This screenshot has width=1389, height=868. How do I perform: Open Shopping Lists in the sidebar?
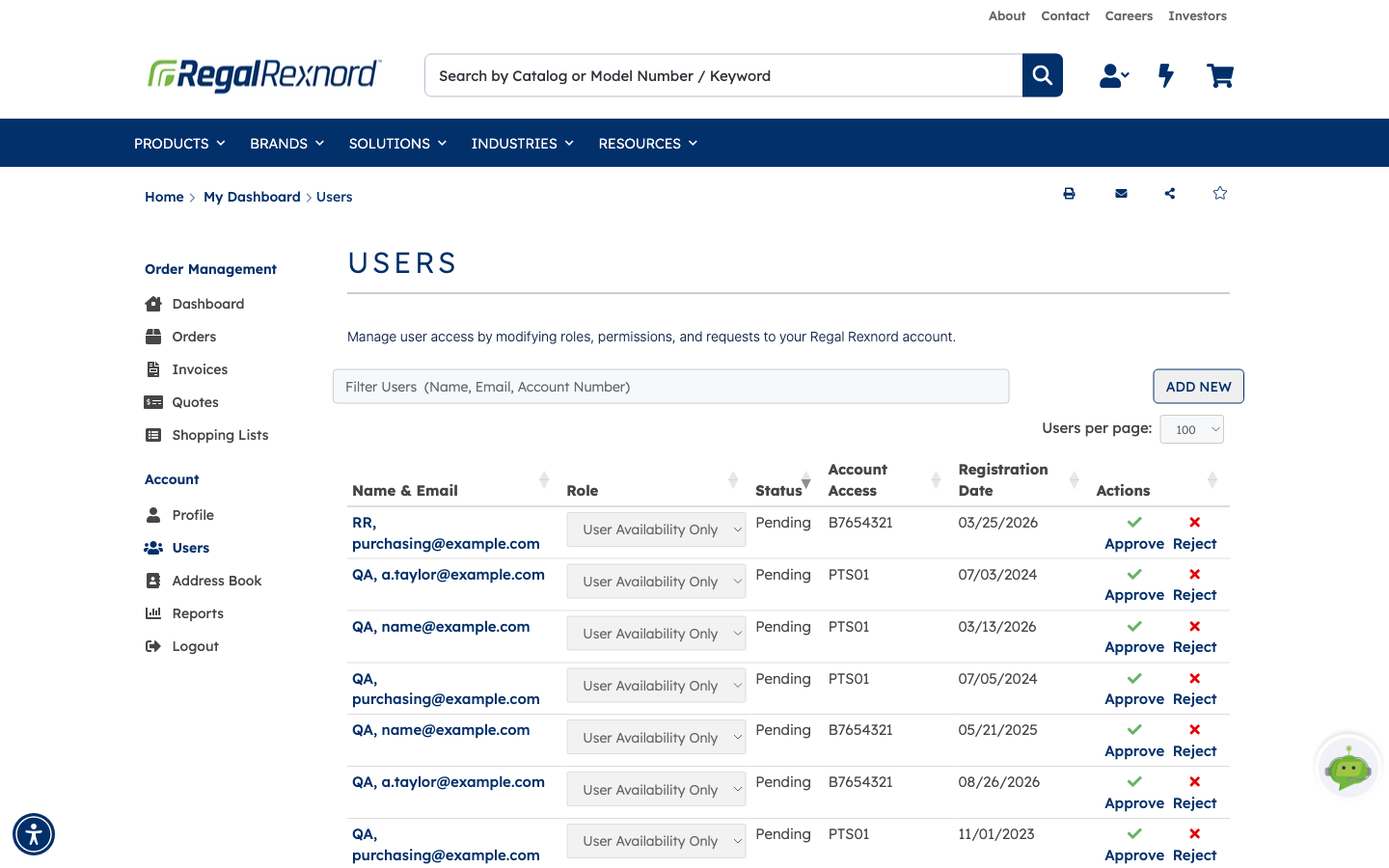pos(220,435)
